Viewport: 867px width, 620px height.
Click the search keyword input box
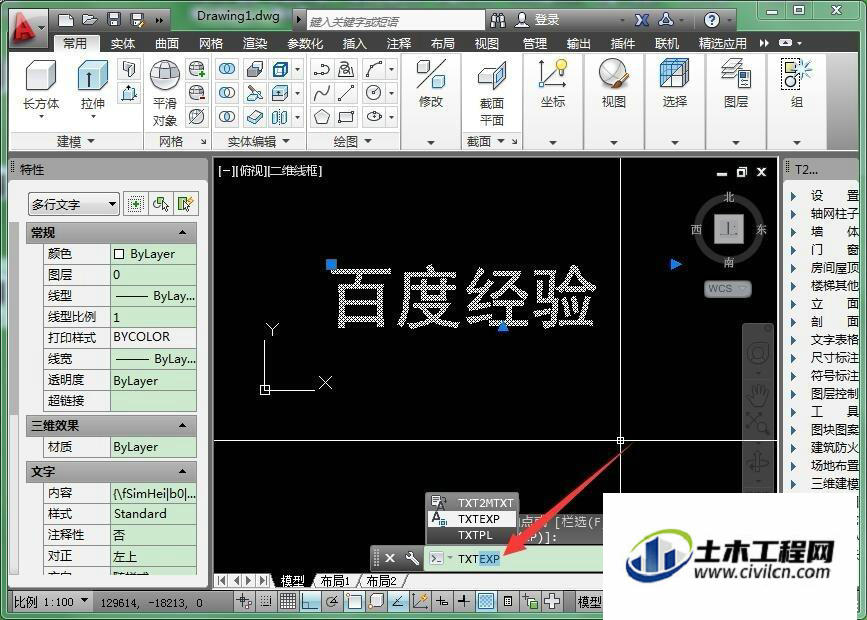[x=395, y=22]
